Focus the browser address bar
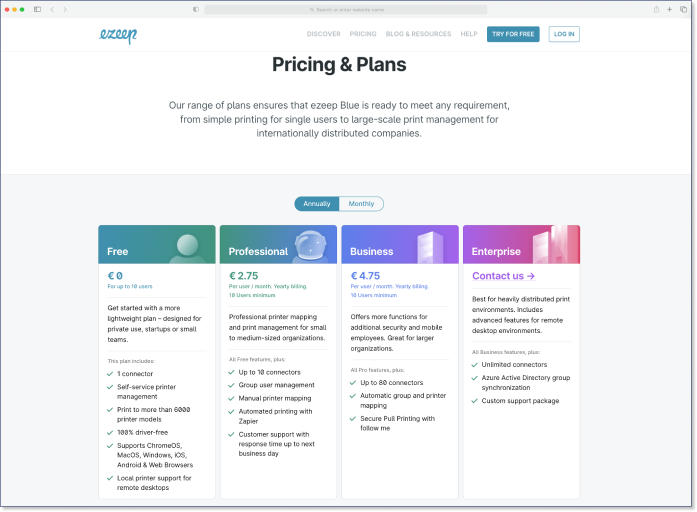The height and width of the screenshot is (512, 697). 345,9
